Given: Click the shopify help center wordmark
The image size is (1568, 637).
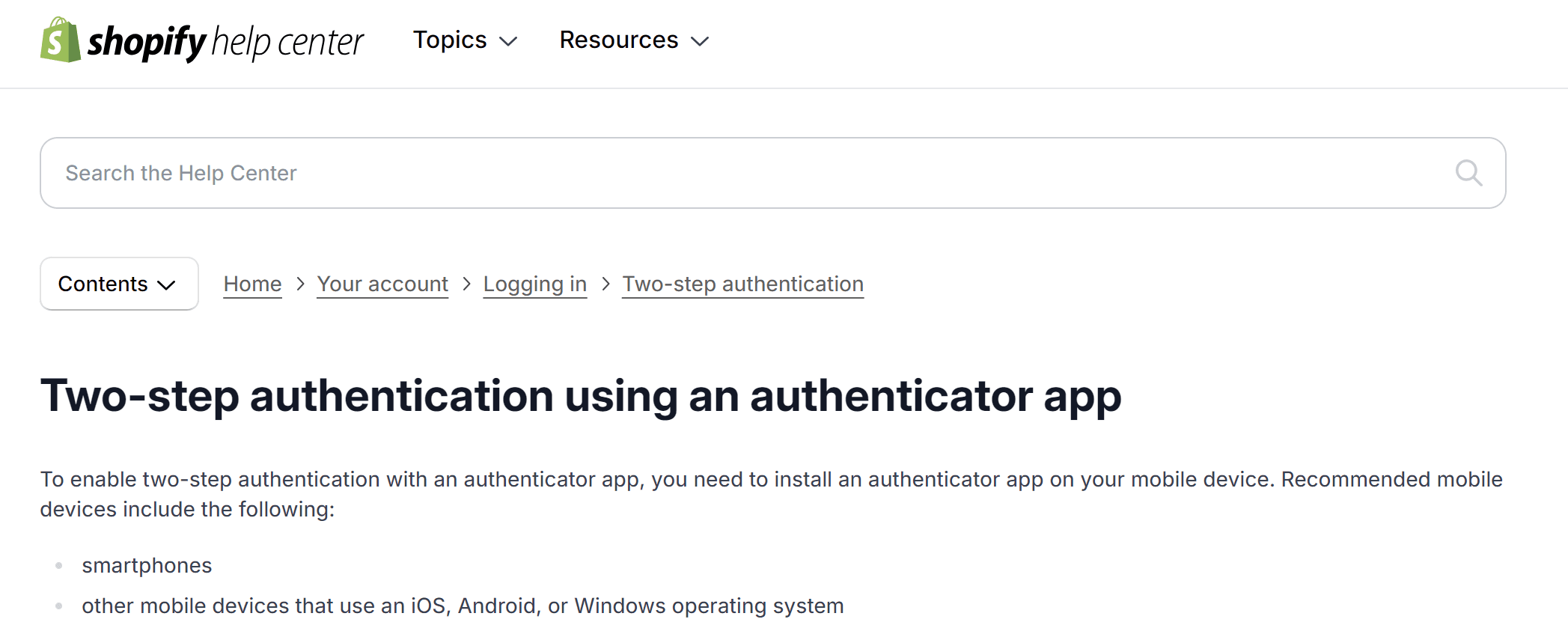Looking at the screenshot, I should coord(225,42).
